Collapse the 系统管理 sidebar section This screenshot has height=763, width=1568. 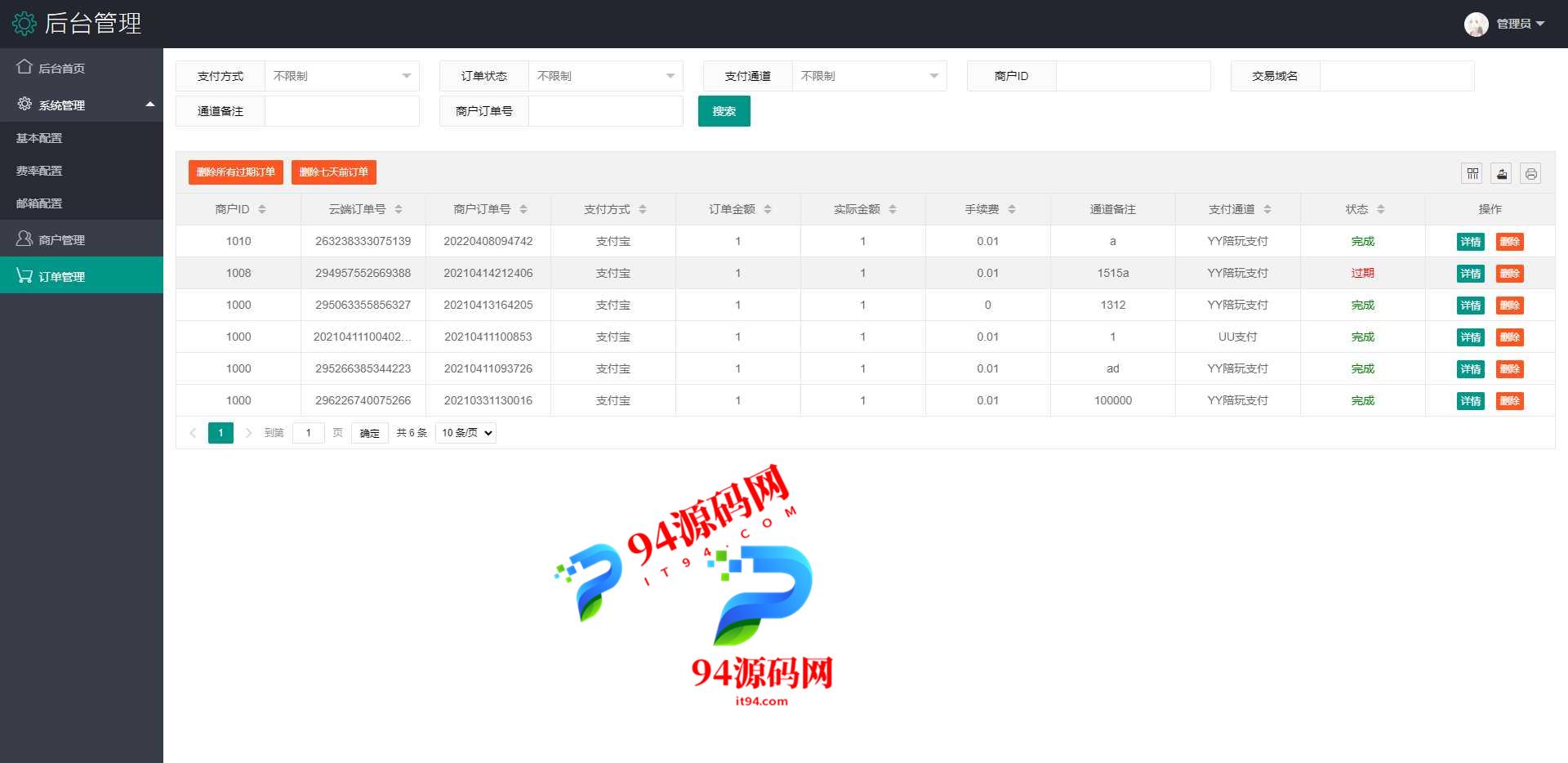tap(82, 105)
